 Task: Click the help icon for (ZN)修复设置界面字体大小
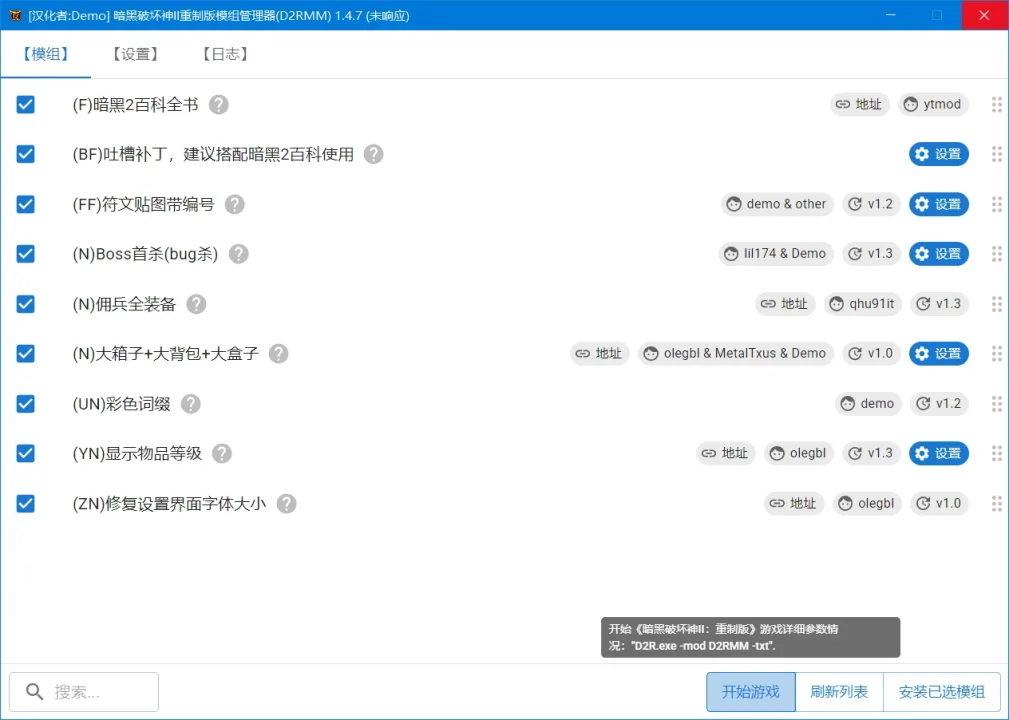pos(286,504)
